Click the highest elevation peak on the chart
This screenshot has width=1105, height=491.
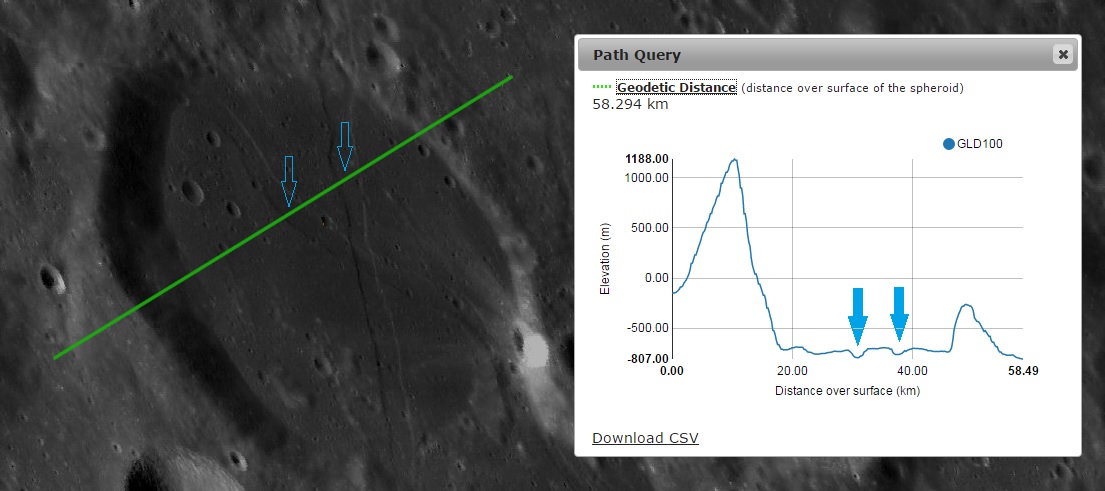[x=735, y=160]
